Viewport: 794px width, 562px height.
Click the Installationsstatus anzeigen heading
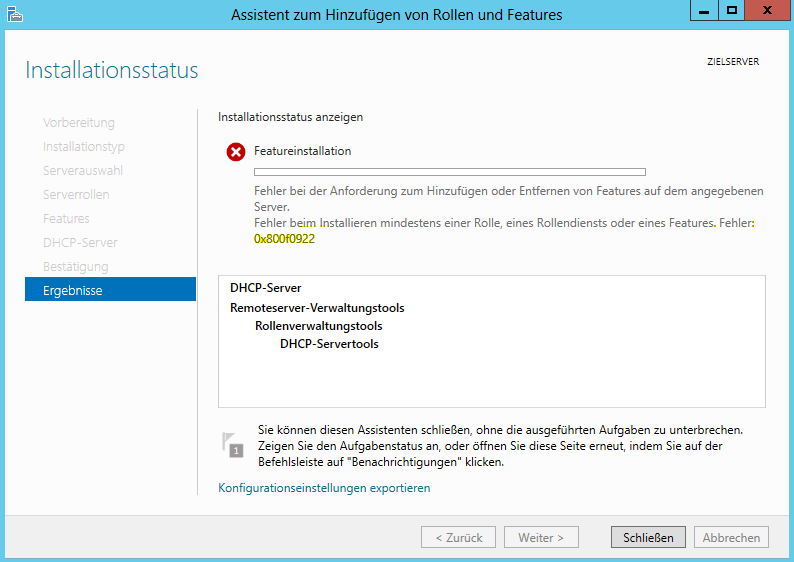click(290, 117)
